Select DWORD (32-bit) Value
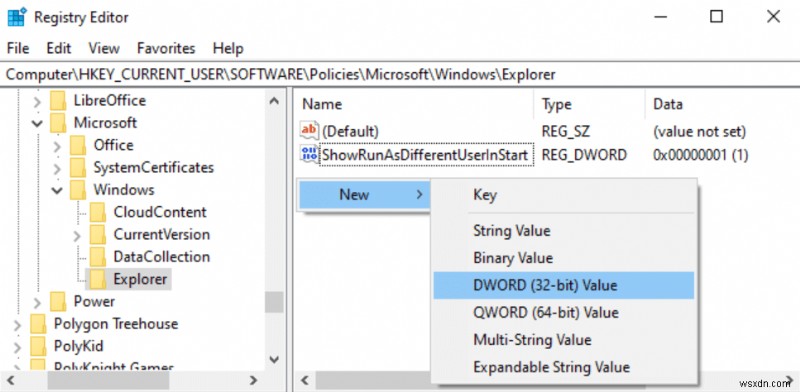Viewport: 800px width, 392px height. click(563, 285)
